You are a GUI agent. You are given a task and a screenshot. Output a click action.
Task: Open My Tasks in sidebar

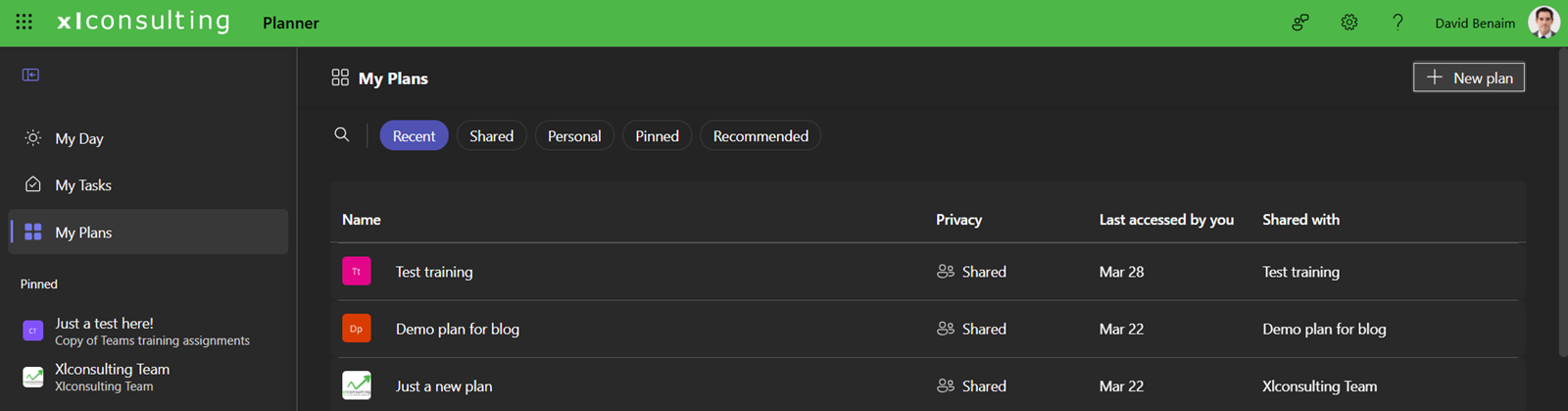point(83,185)
